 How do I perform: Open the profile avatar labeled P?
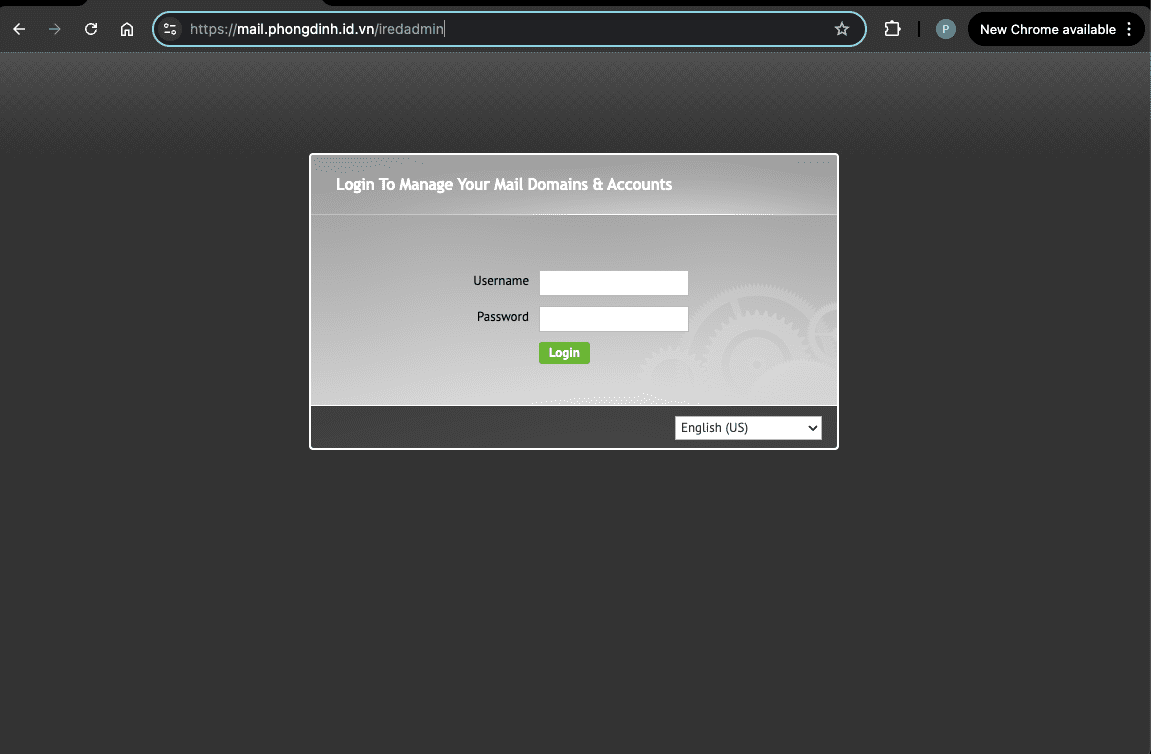pyautogui.click(x=945, y=29)
